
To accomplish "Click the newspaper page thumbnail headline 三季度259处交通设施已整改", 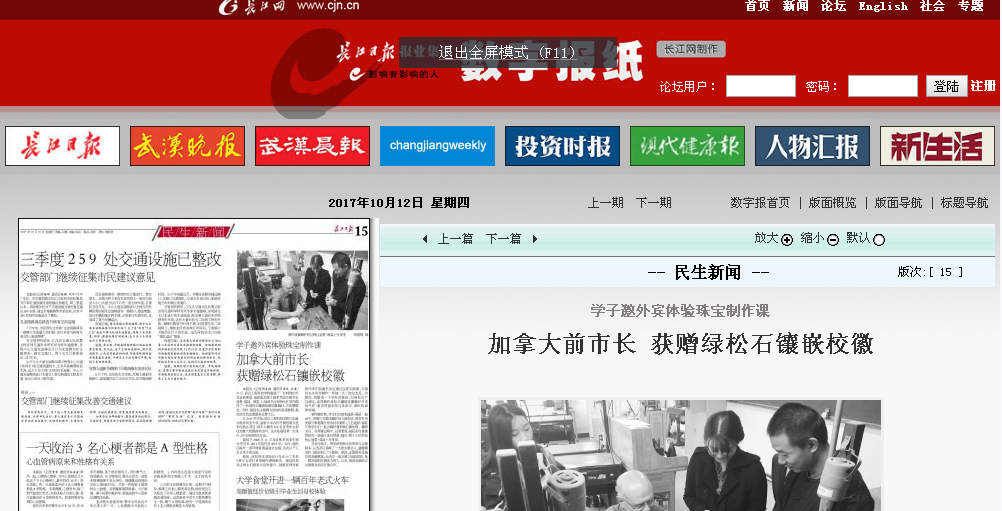I will point(121,259).
